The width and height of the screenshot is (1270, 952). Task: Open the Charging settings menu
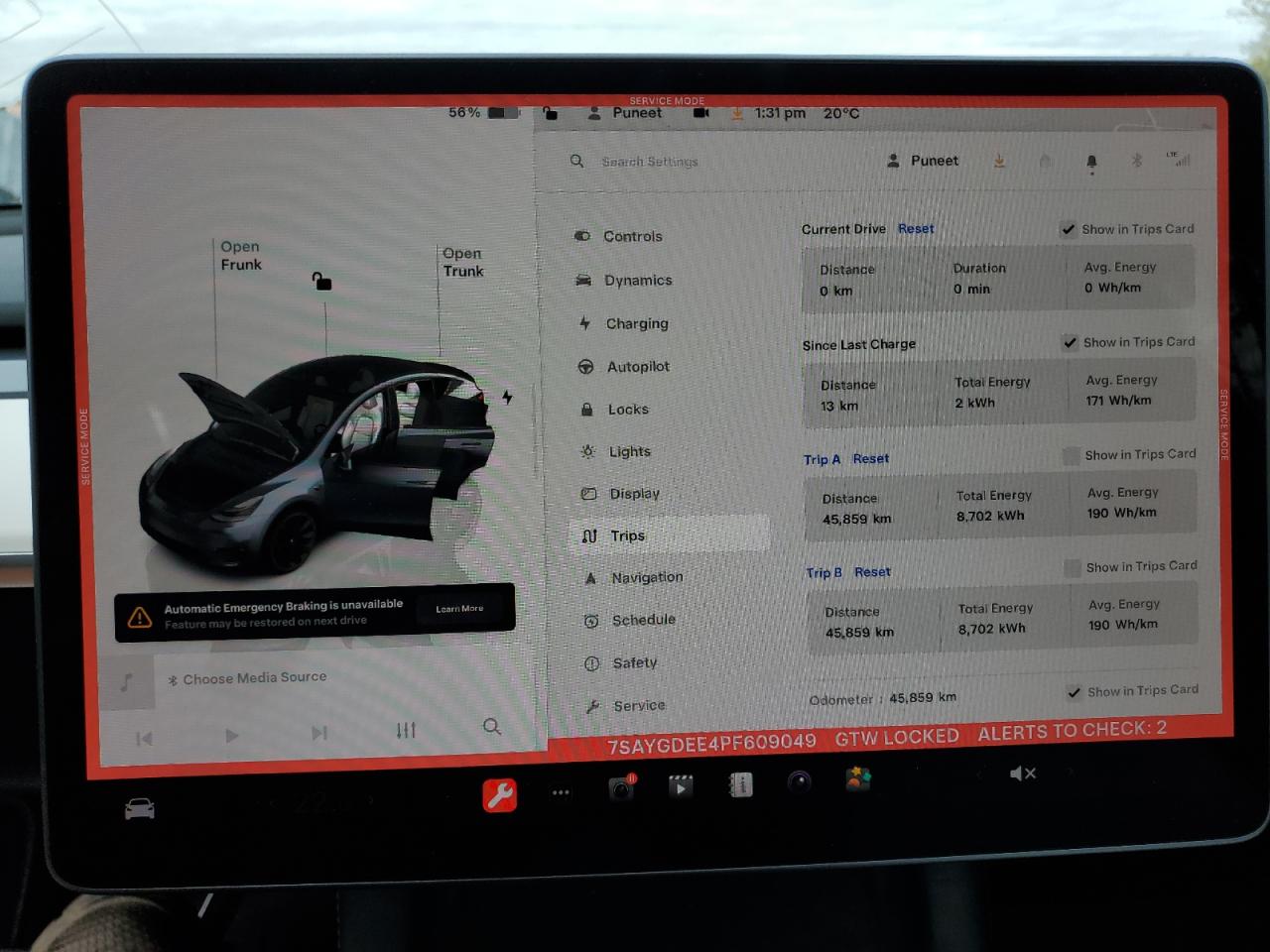pos(623,323)
